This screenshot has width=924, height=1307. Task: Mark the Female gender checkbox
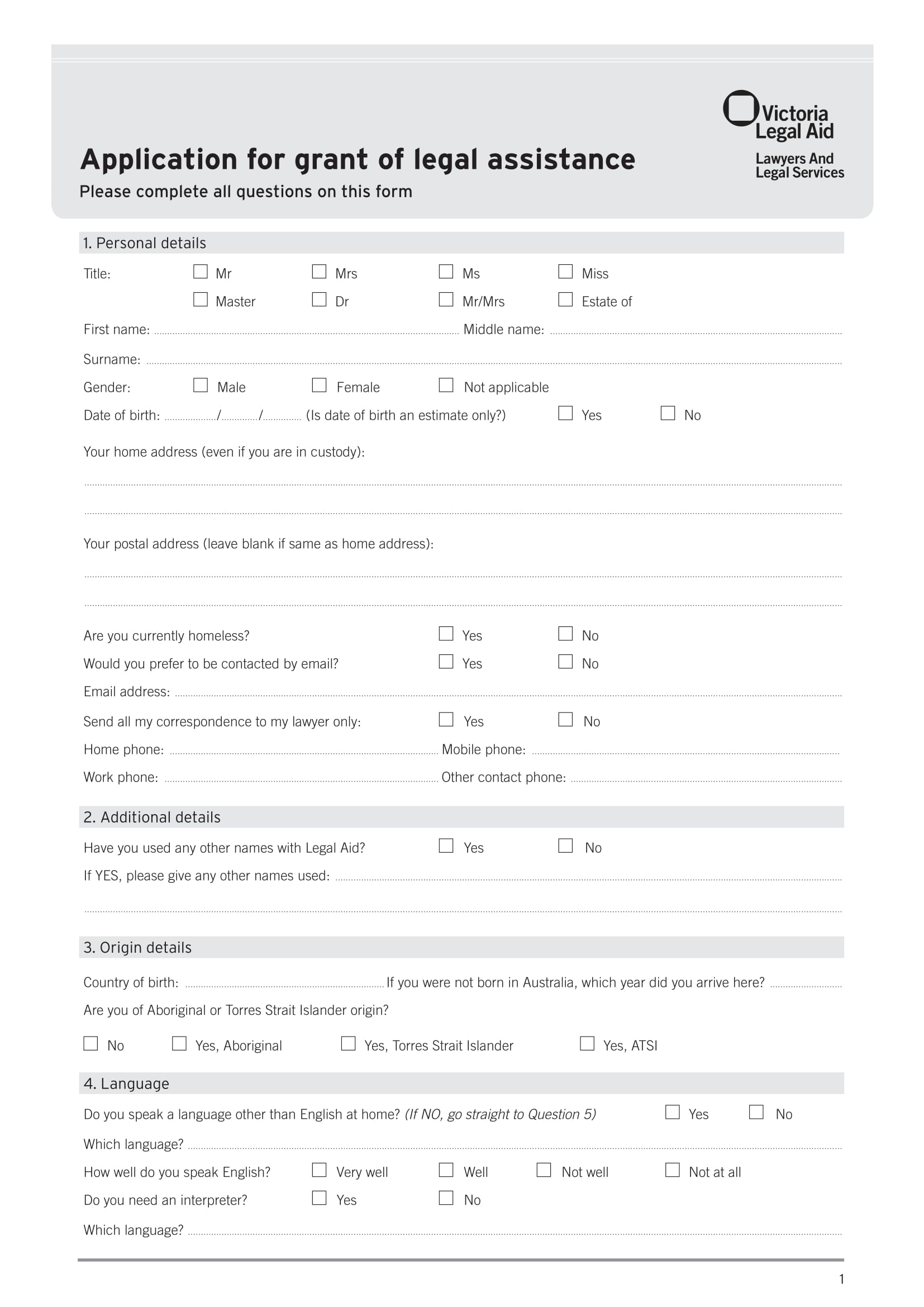click(x=319, y=386)
